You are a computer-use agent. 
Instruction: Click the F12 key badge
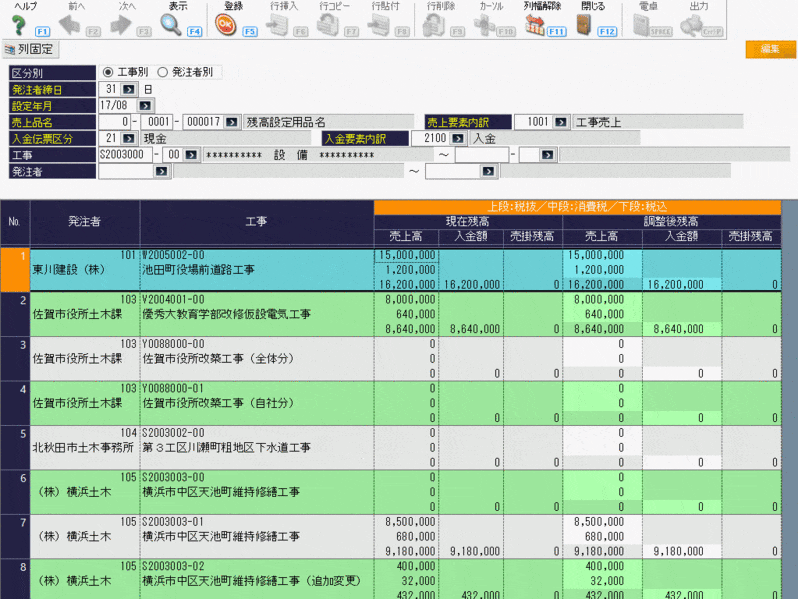tap(607, 32)
